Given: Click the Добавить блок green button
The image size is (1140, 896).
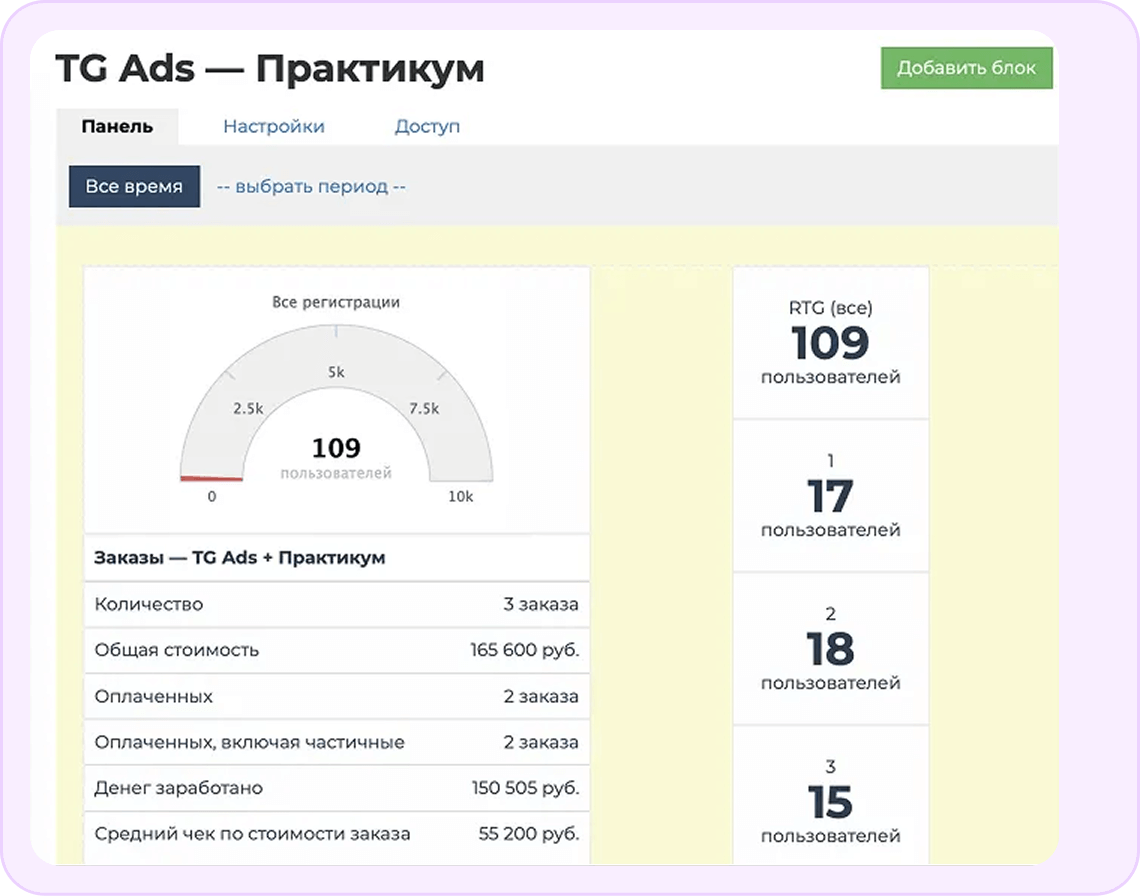Looking at the screenshot, I should (x=966, y=69).
